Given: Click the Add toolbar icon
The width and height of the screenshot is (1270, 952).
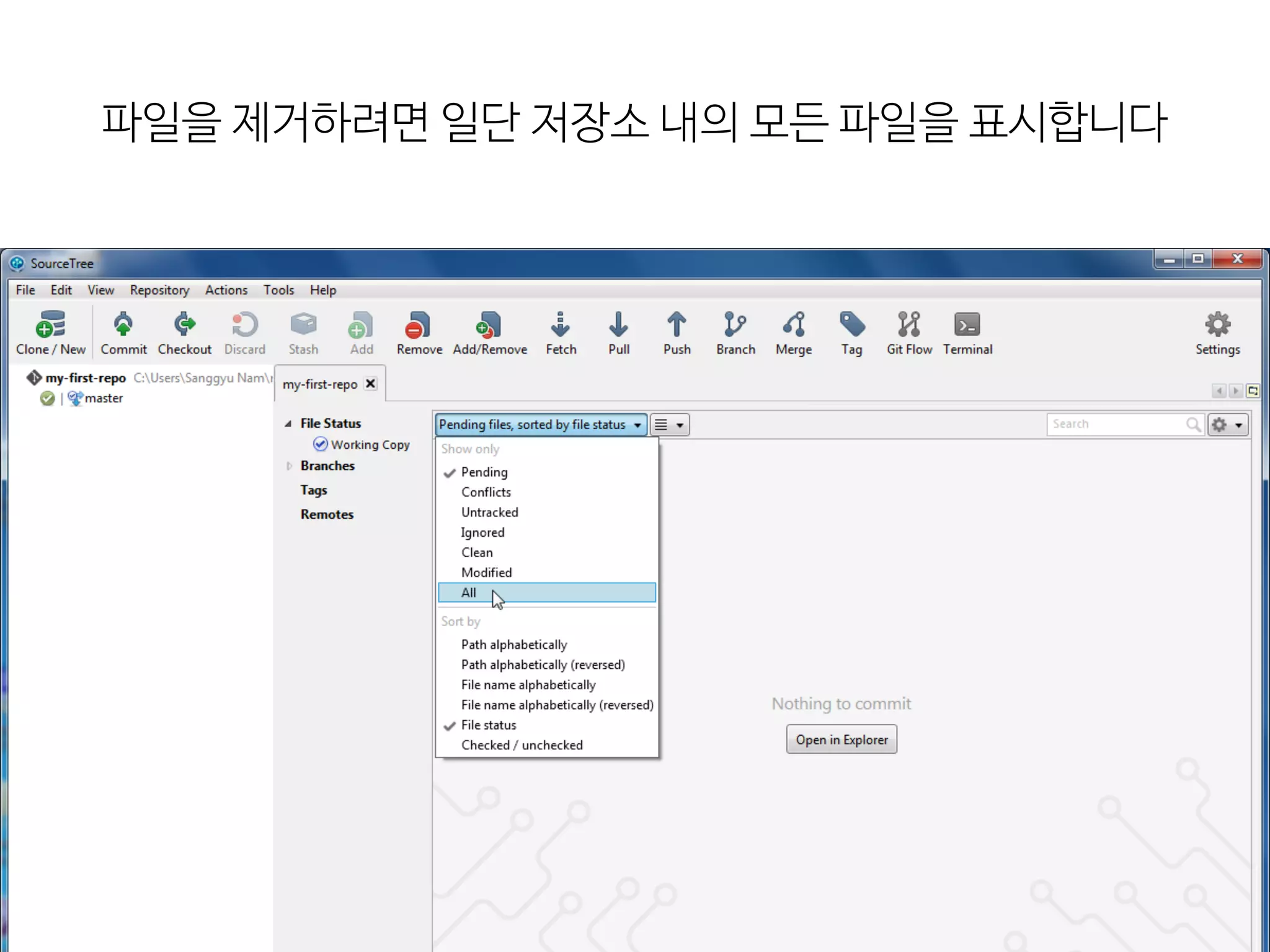Looking at the screenshot, I should (362, 333).
